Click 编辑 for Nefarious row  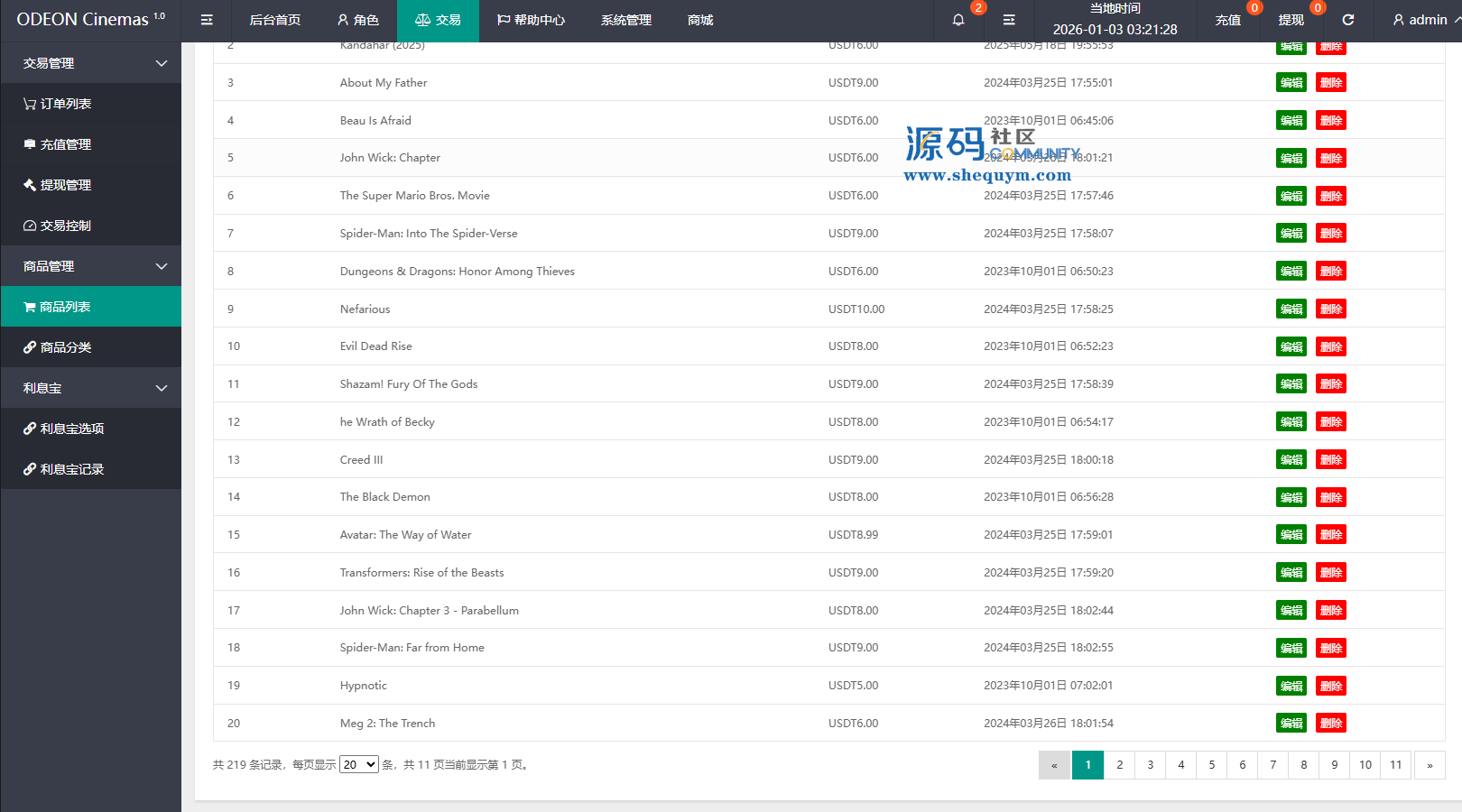(x=1291, y=309)
